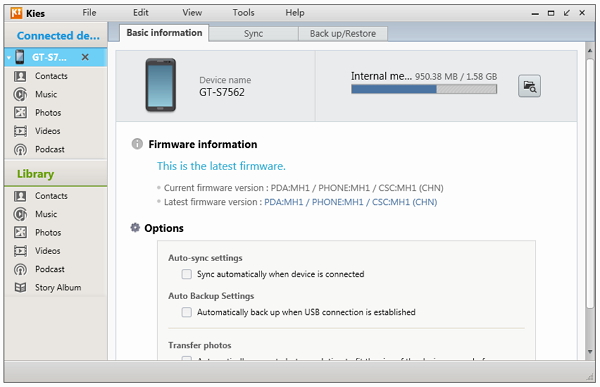Select the GT-S7... device in sidebar

tap(49, 57)
